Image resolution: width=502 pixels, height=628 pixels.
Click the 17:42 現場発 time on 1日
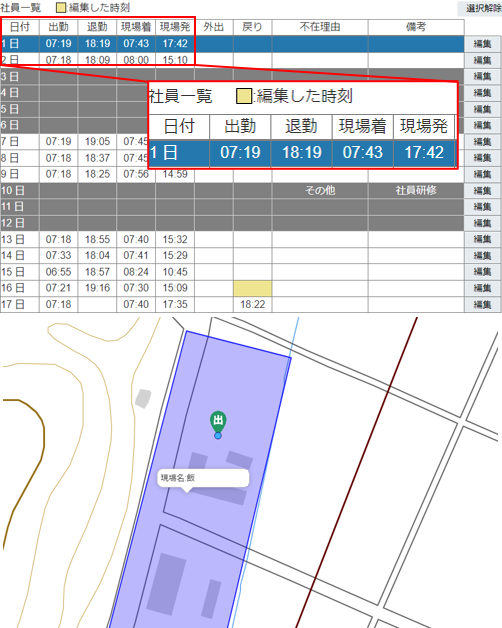(x=175, y=44)
